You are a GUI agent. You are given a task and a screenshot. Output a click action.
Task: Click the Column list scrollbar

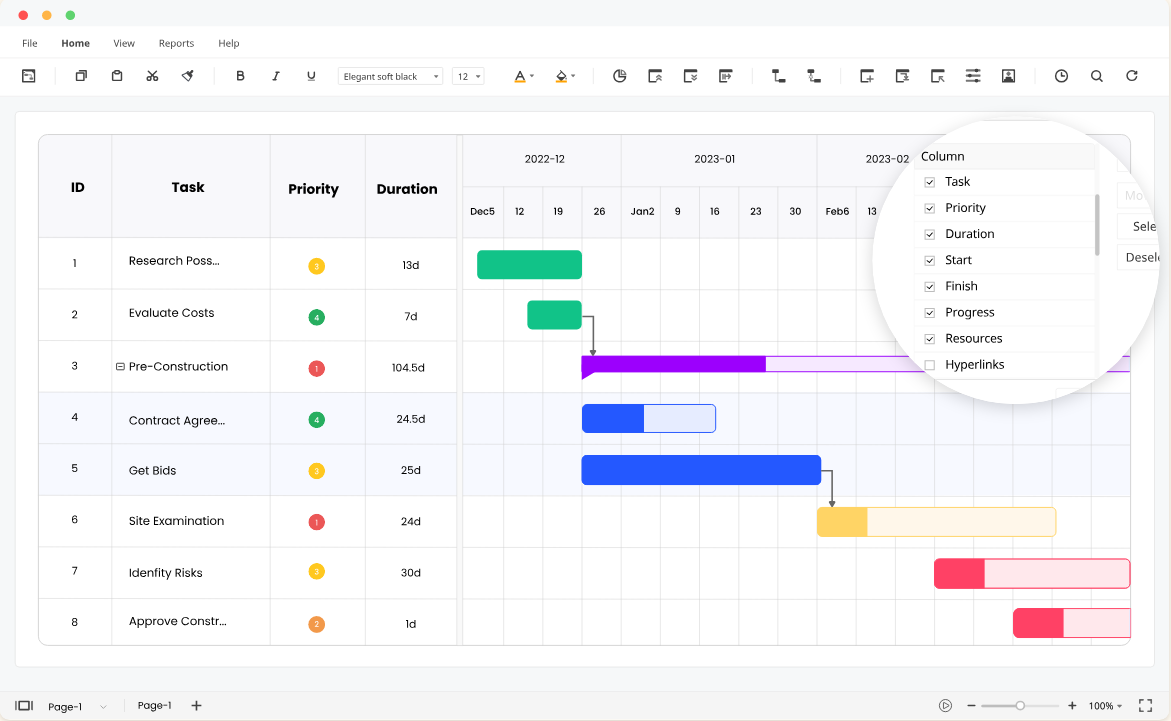(x=1097, y=224)
